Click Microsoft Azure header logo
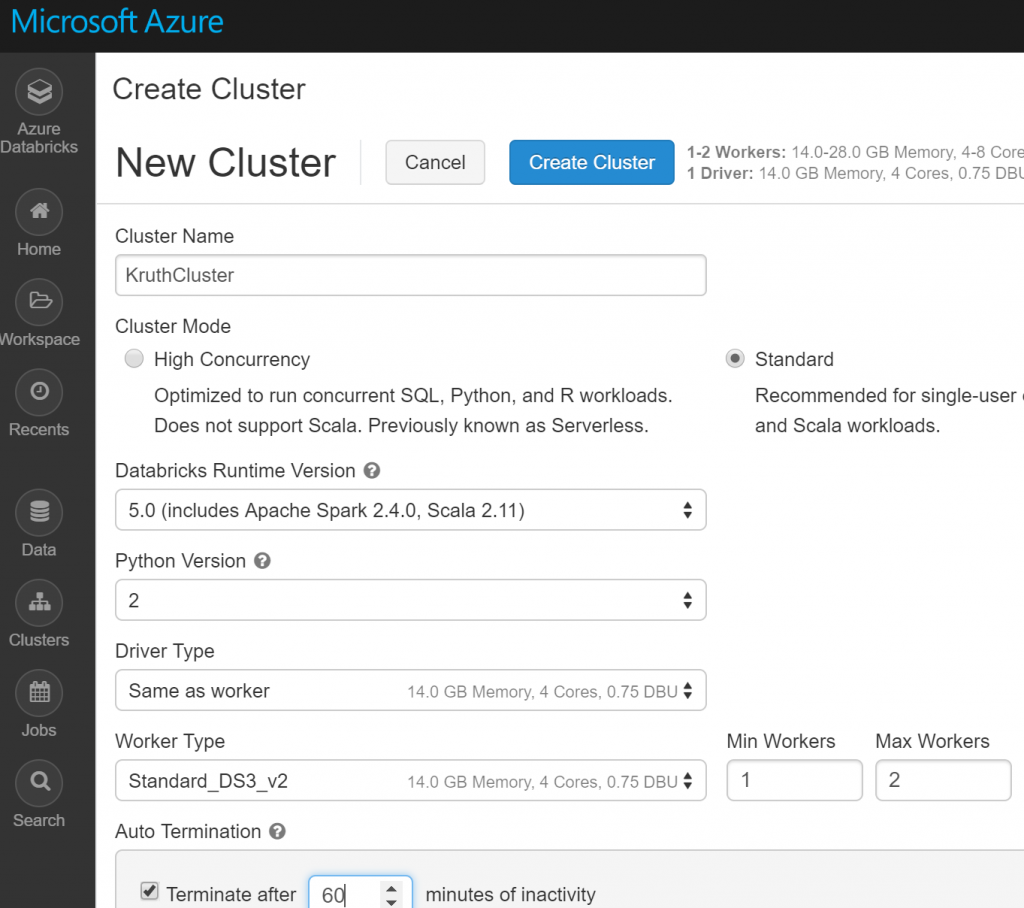The image size is (1024, 908). [118, 22]
